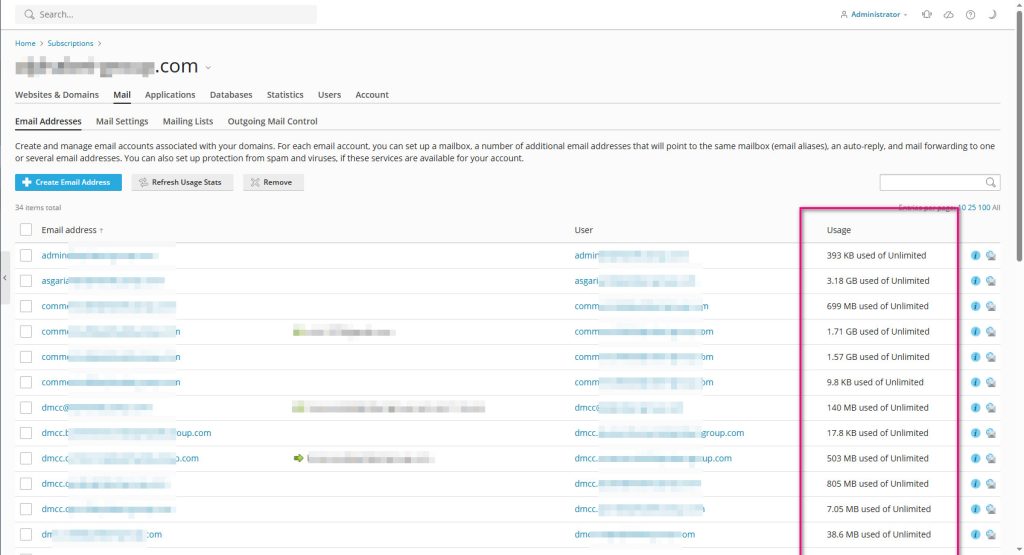Select checkbox for the 1.71 GB mailbox row
Screen dimensions: 1024x555
click(x=26, y=332)
